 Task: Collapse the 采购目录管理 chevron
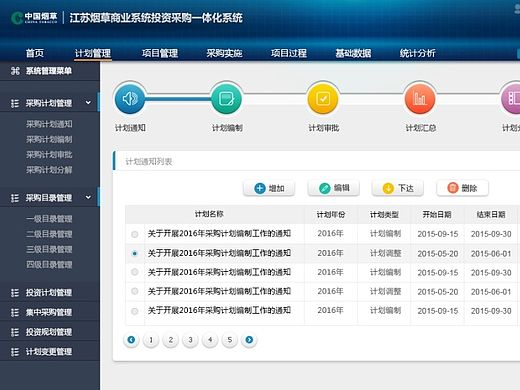[x=88, y=197]
